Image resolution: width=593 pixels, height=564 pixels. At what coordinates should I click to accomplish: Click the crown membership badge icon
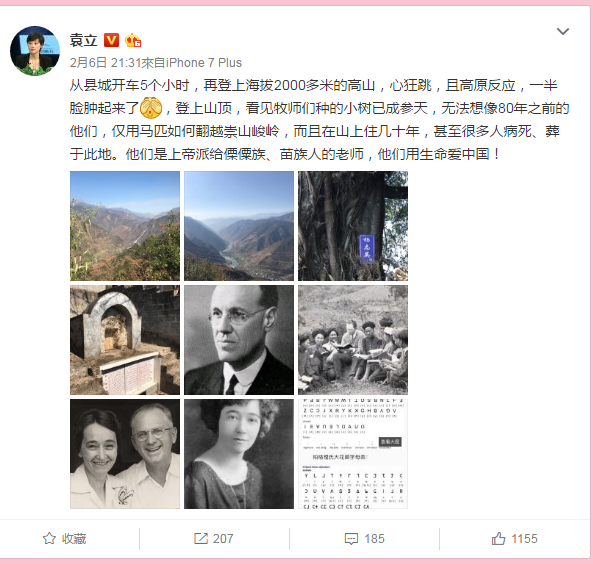point(133,40)
